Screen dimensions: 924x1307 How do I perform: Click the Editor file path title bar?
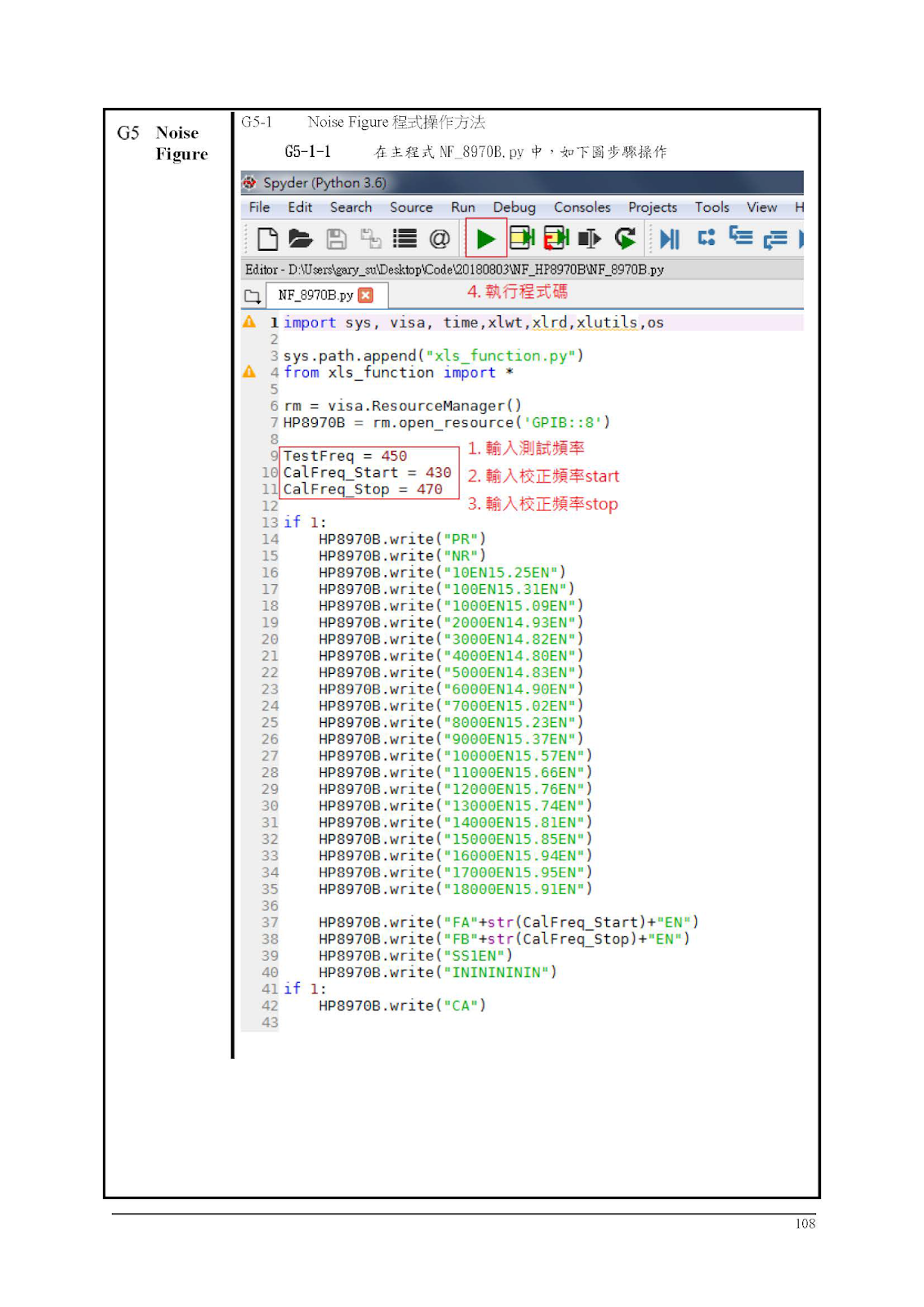pyautogui.click(x=522, y=270)
